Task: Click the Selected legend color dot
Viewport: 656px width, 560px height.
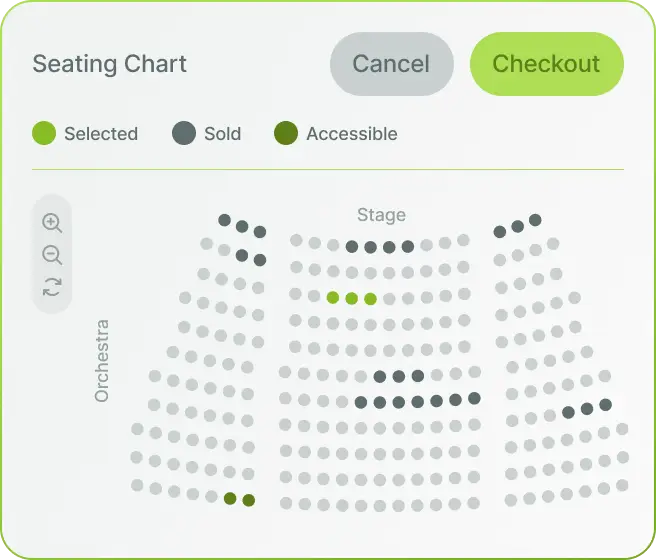Action: tap(44, 133)
